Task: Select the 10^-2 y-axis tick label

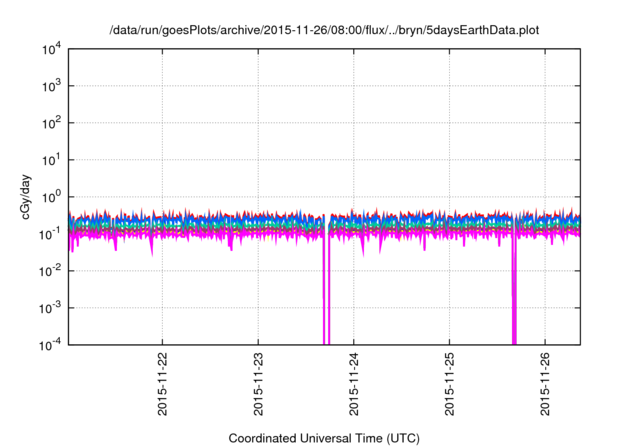Action: pos(51,271)
